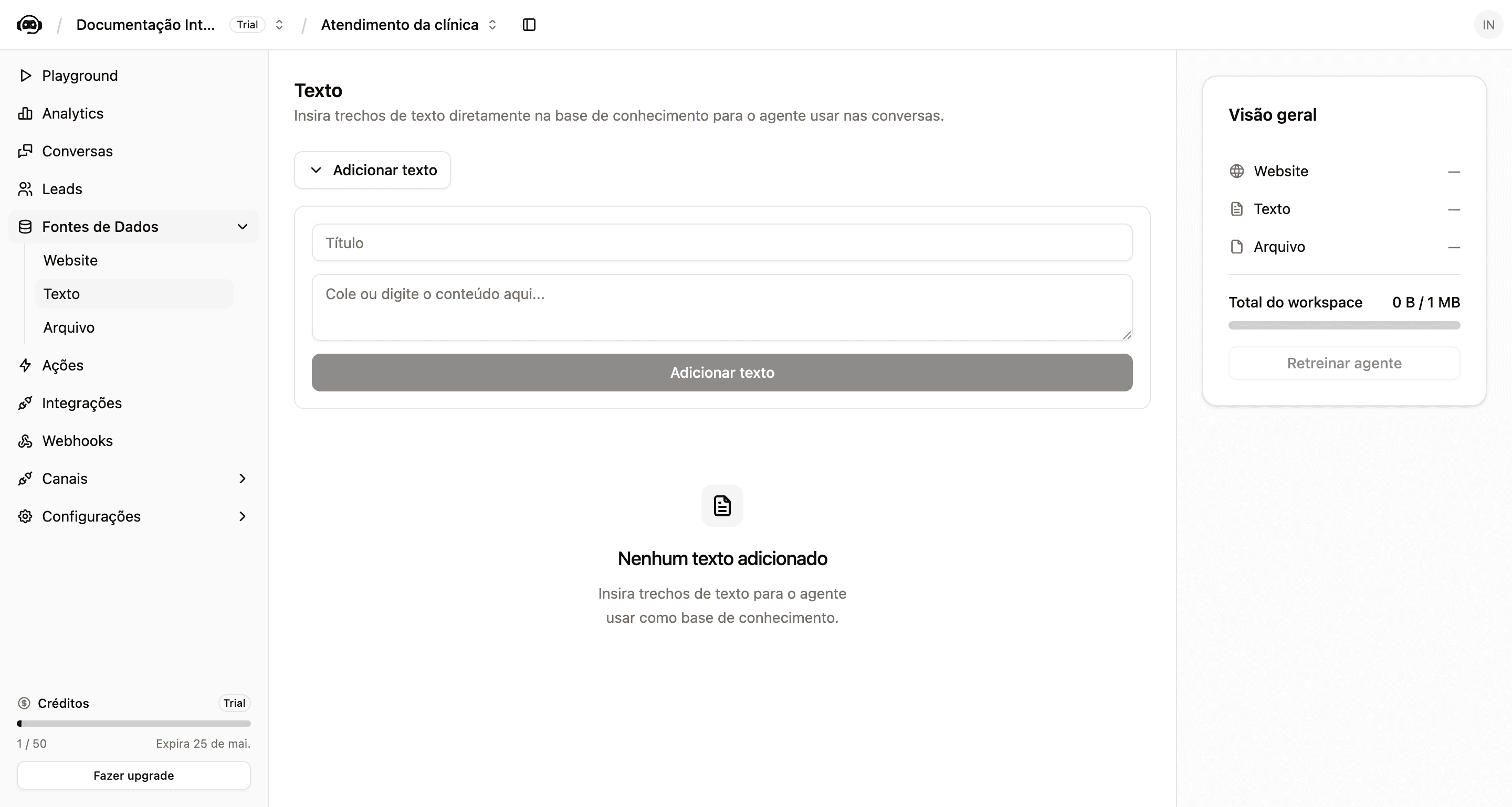Screen dimensions: 1512x807
Task: Click the Expira 25 de mai. text
Action: point(203,744)
